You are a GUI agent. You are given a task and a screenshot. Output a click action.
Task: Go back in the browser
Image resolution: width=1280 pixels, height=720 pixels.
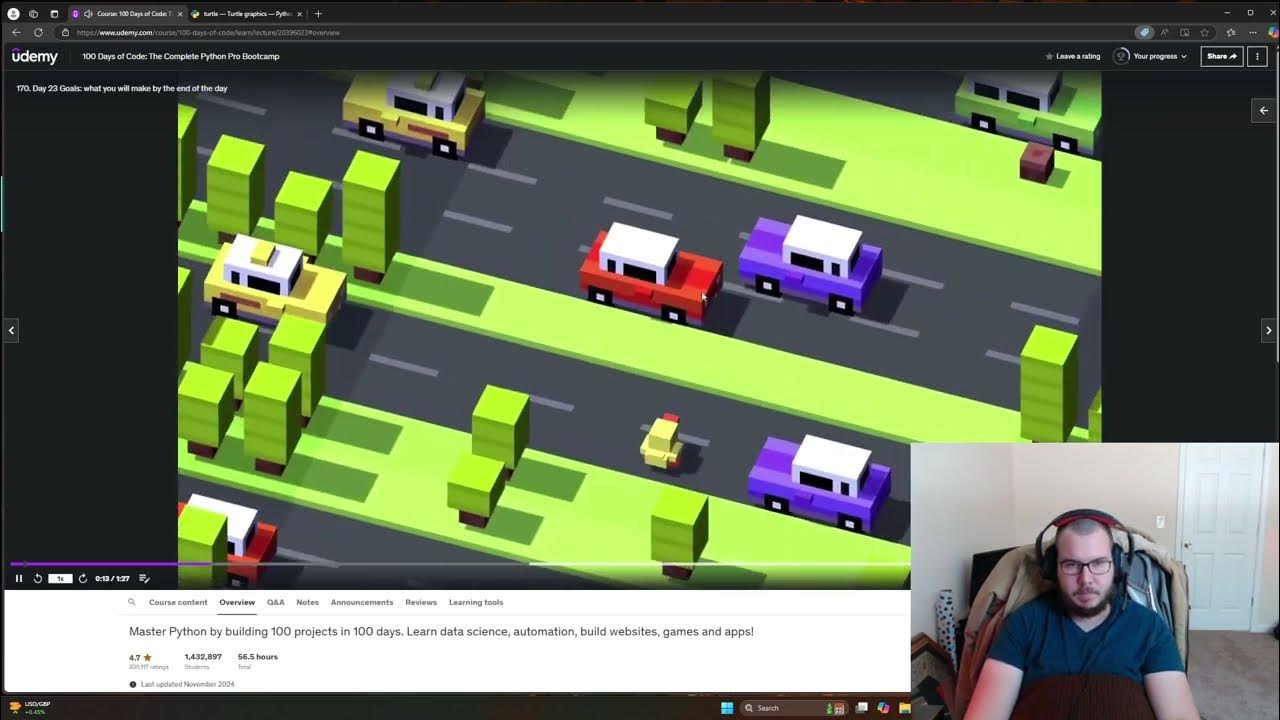tap(16, 32)
